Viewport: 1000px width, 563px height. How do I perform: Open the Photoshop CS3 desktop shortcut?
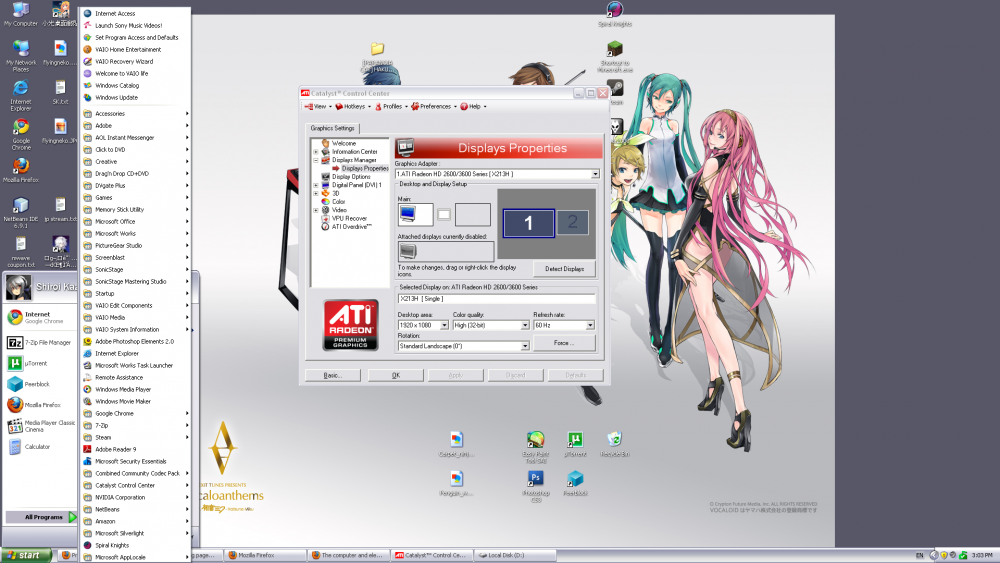pos(536,486)
